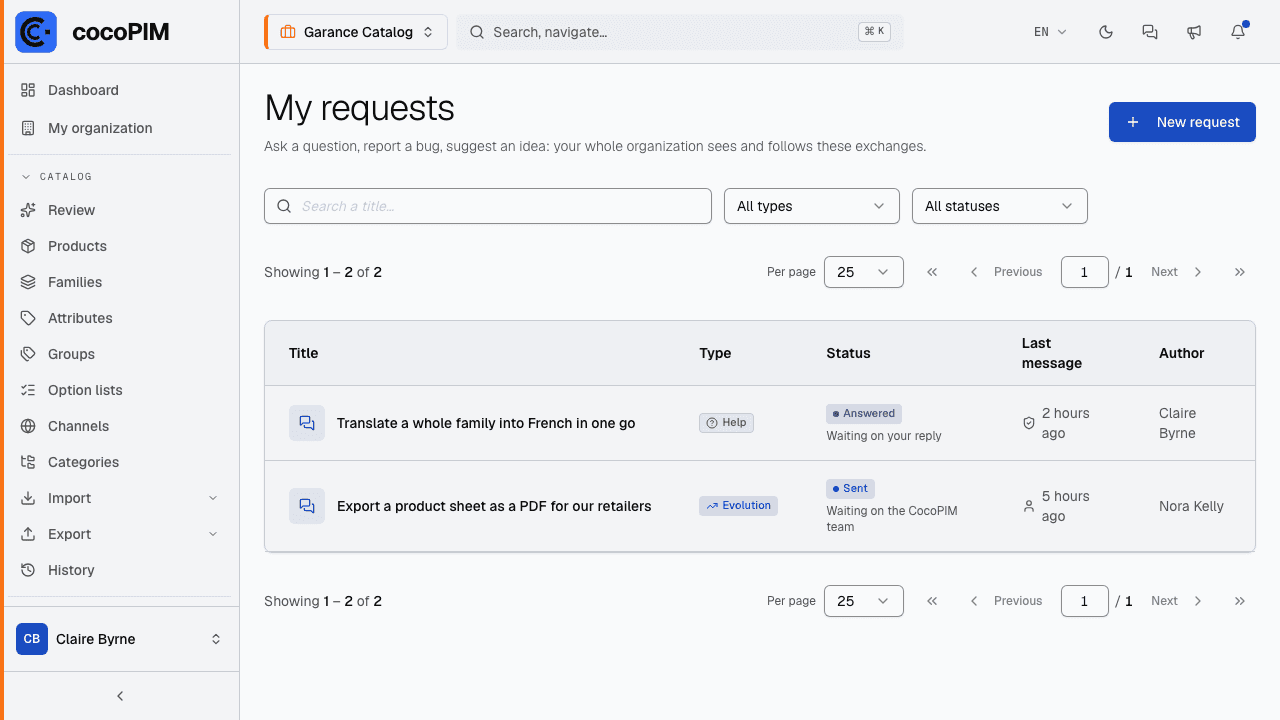Screen dimensions: 1280x720
Task: Click the cocoPIM logo icon
Action: 36,32
